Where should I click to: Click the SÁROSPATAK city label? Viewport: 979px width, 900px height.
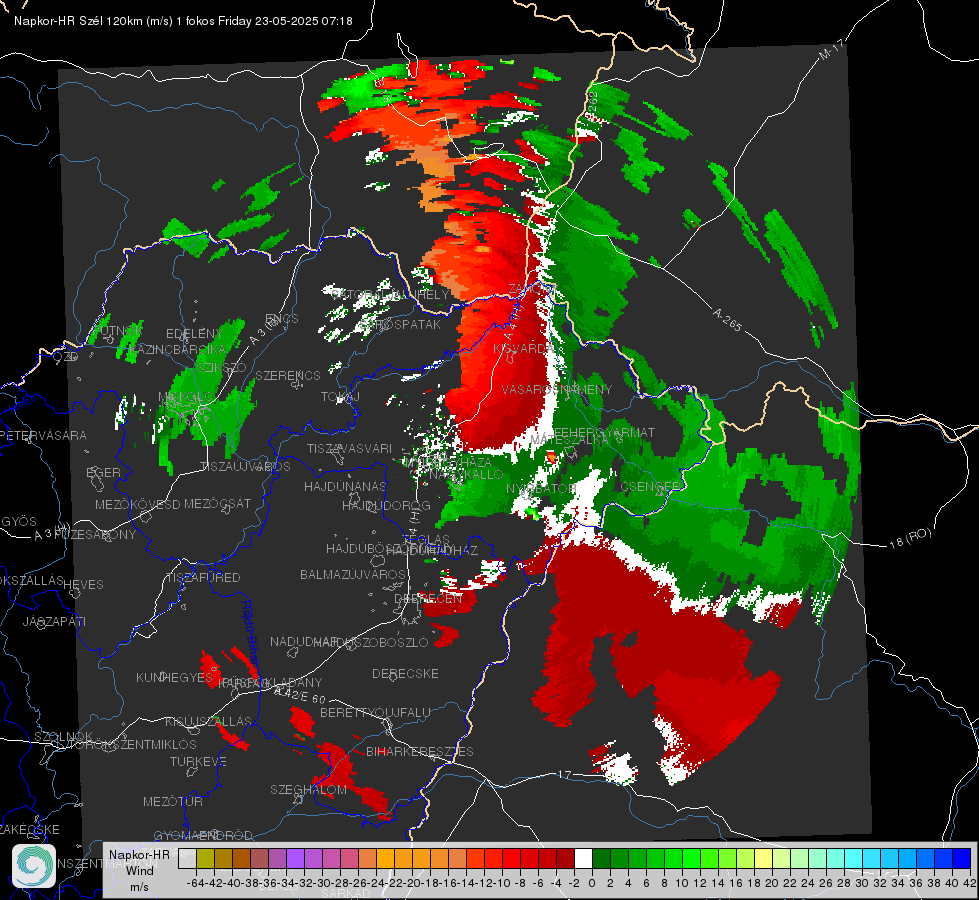(400, 324)
